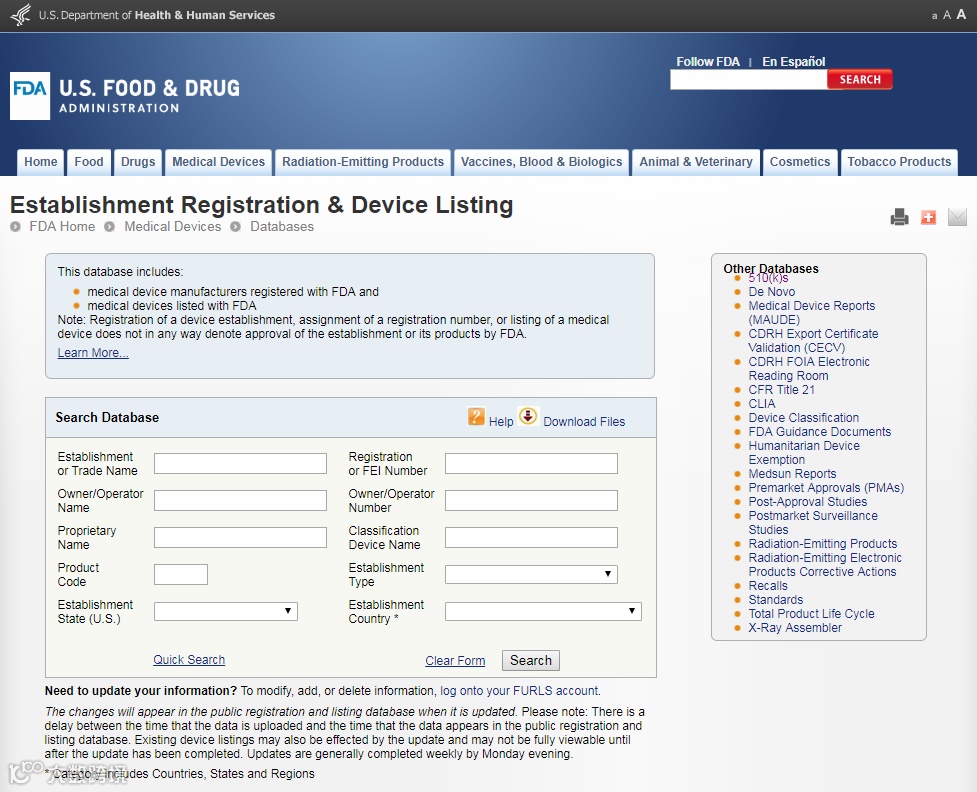
Task: Select medium text size 'A'
Action: (946, 15)
